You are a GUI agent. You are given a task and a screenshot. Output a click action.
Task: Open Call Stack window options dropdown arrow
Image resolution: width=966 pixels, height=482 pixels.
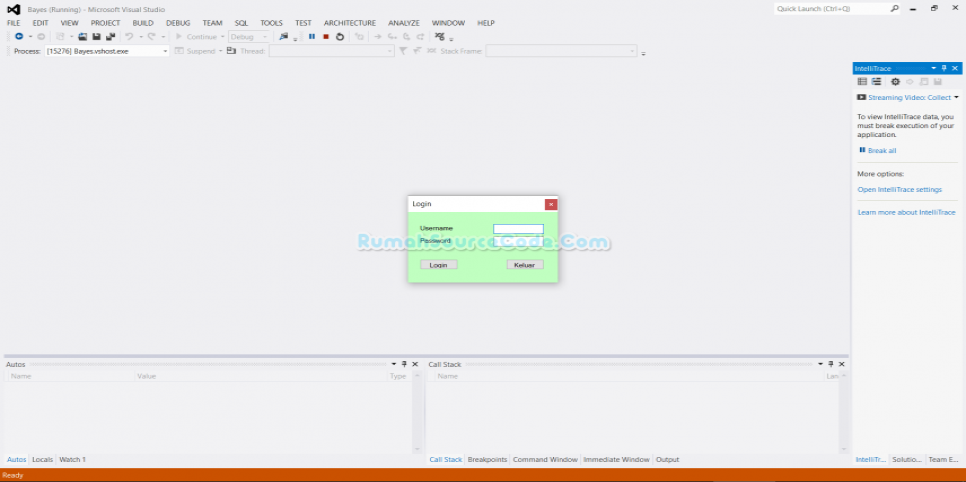coord(821,364)
